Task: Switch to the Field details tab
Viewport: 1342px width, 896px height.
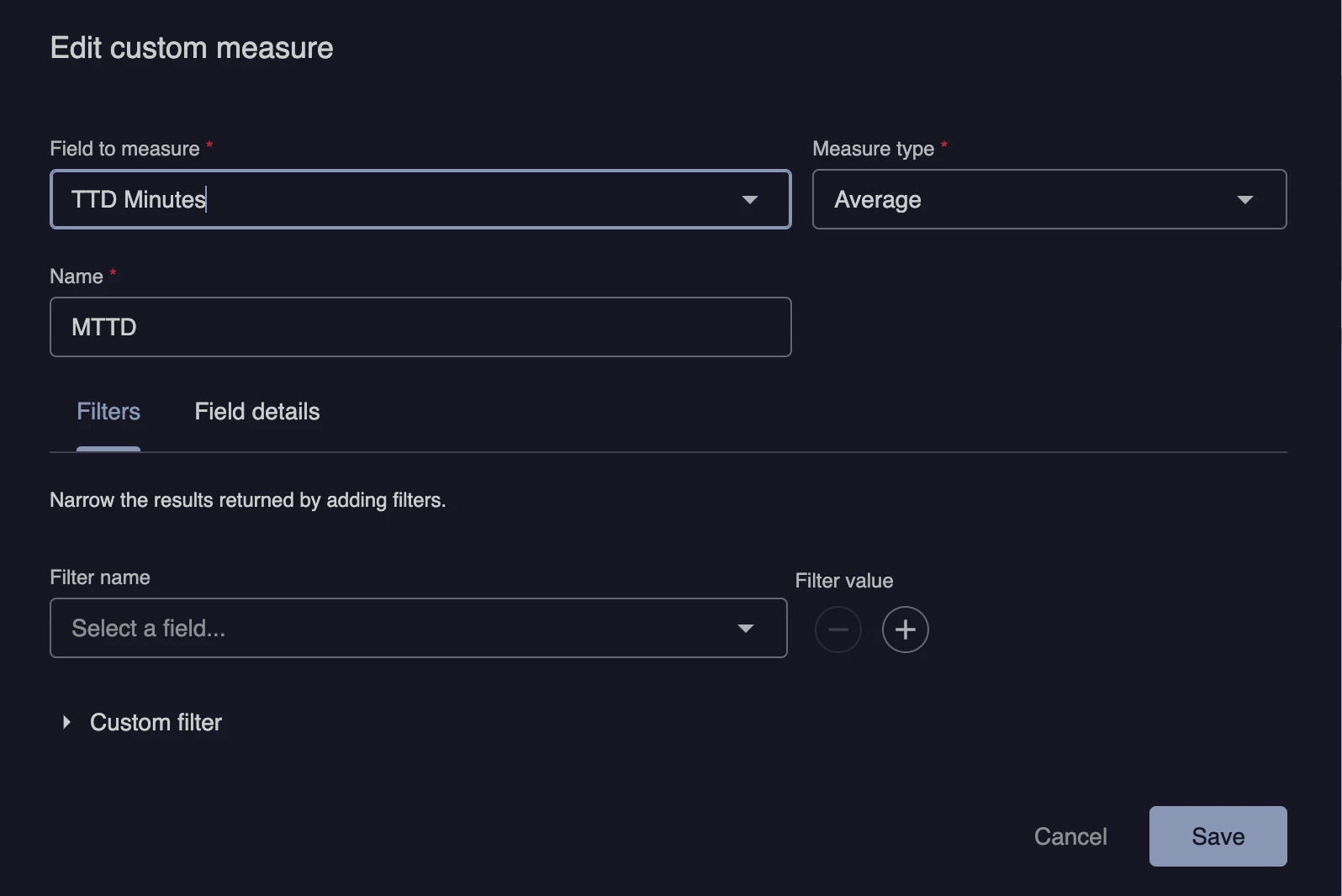Action: [x=257, y=412]
